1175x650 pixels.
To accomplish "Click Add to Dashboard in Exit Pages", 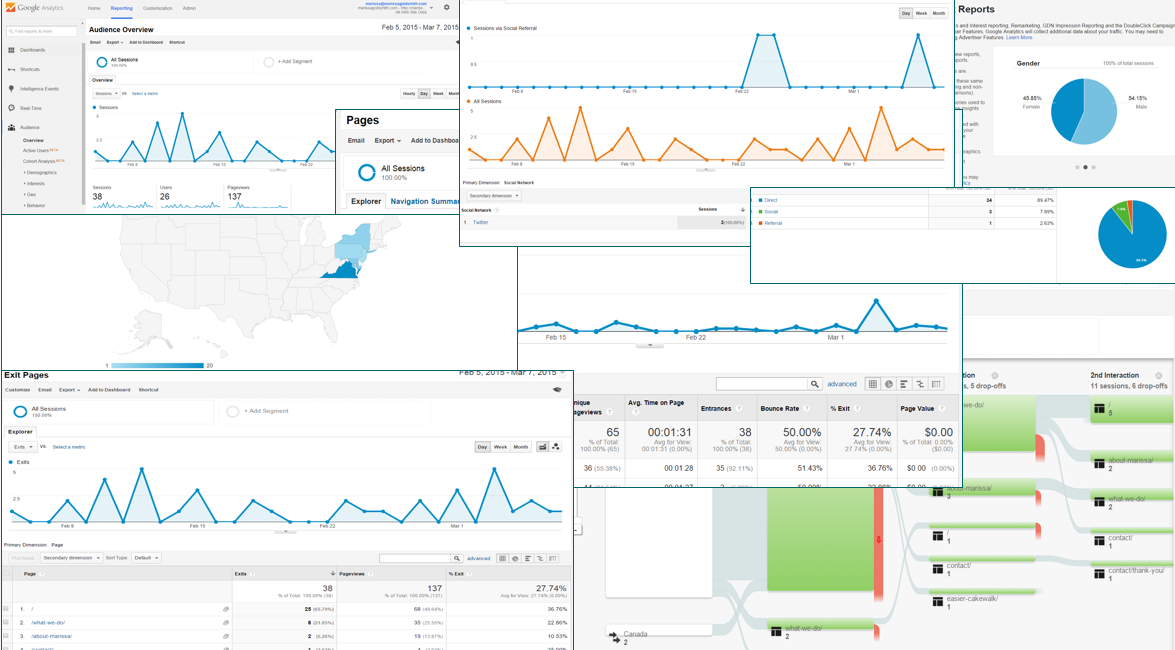I will click(x=109, y=390).
